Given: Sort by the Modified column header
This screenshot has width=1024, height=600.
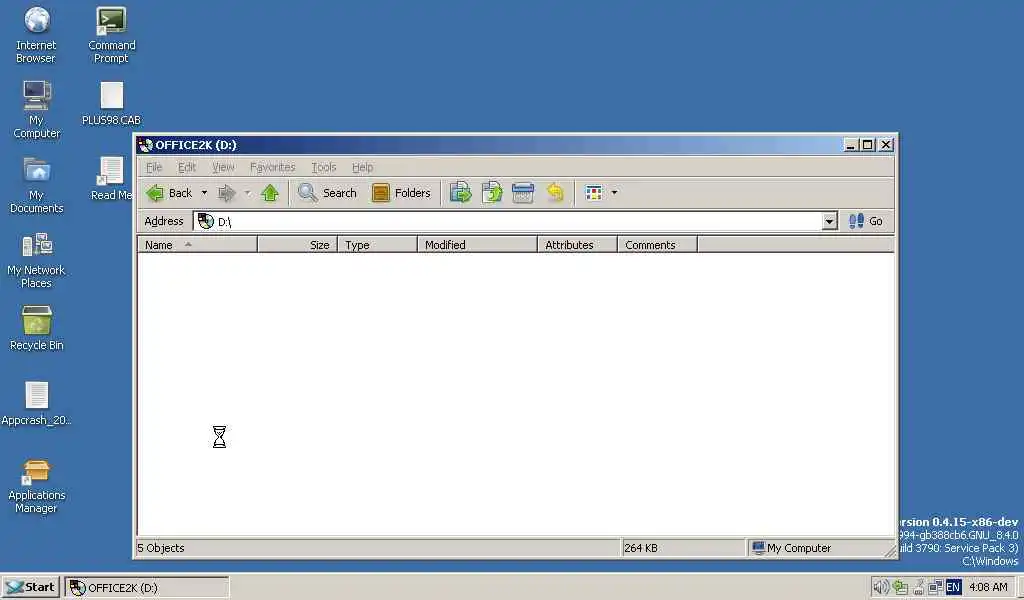Looking at the screenshot, I should 477,245.
